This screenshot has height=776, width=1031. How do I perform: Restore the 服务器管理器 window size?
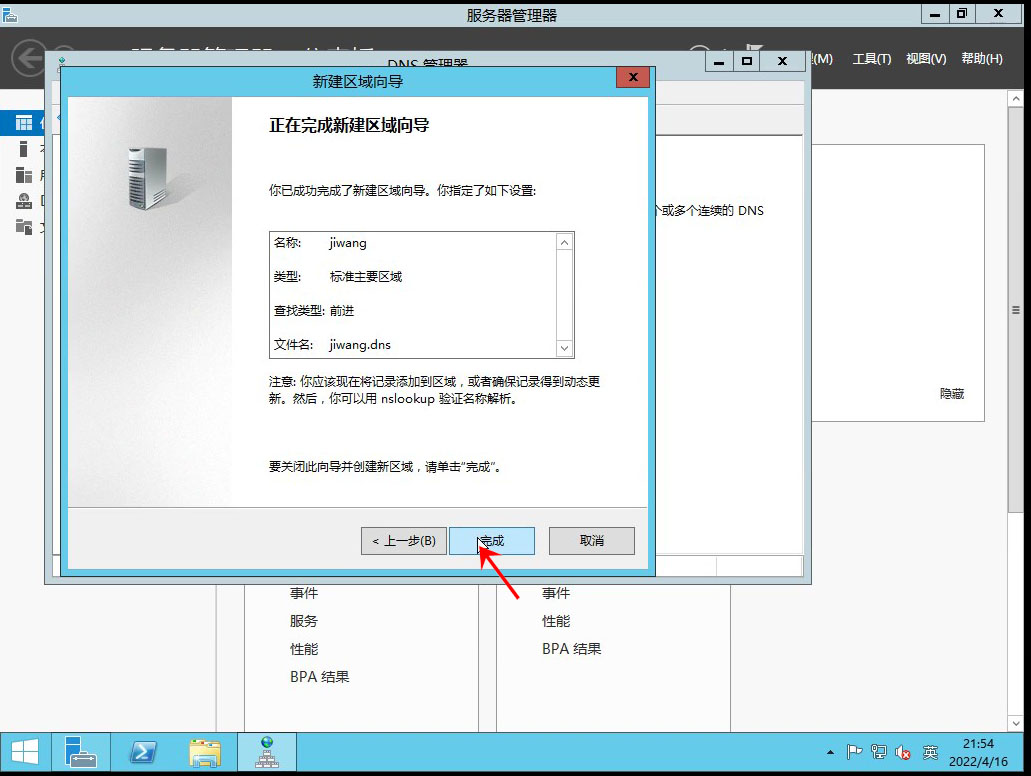961,14
